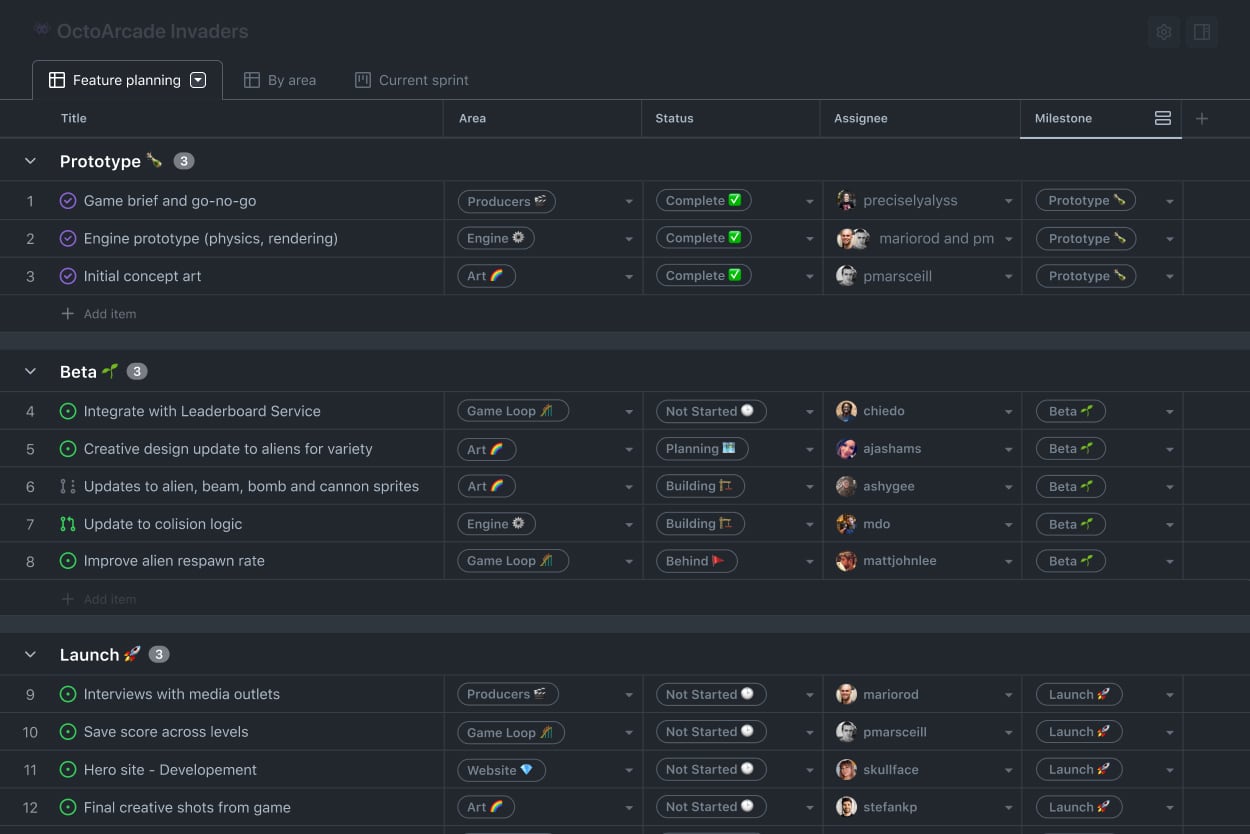Collapse the Beta group
1250x834 pixels.
point(30,372)
